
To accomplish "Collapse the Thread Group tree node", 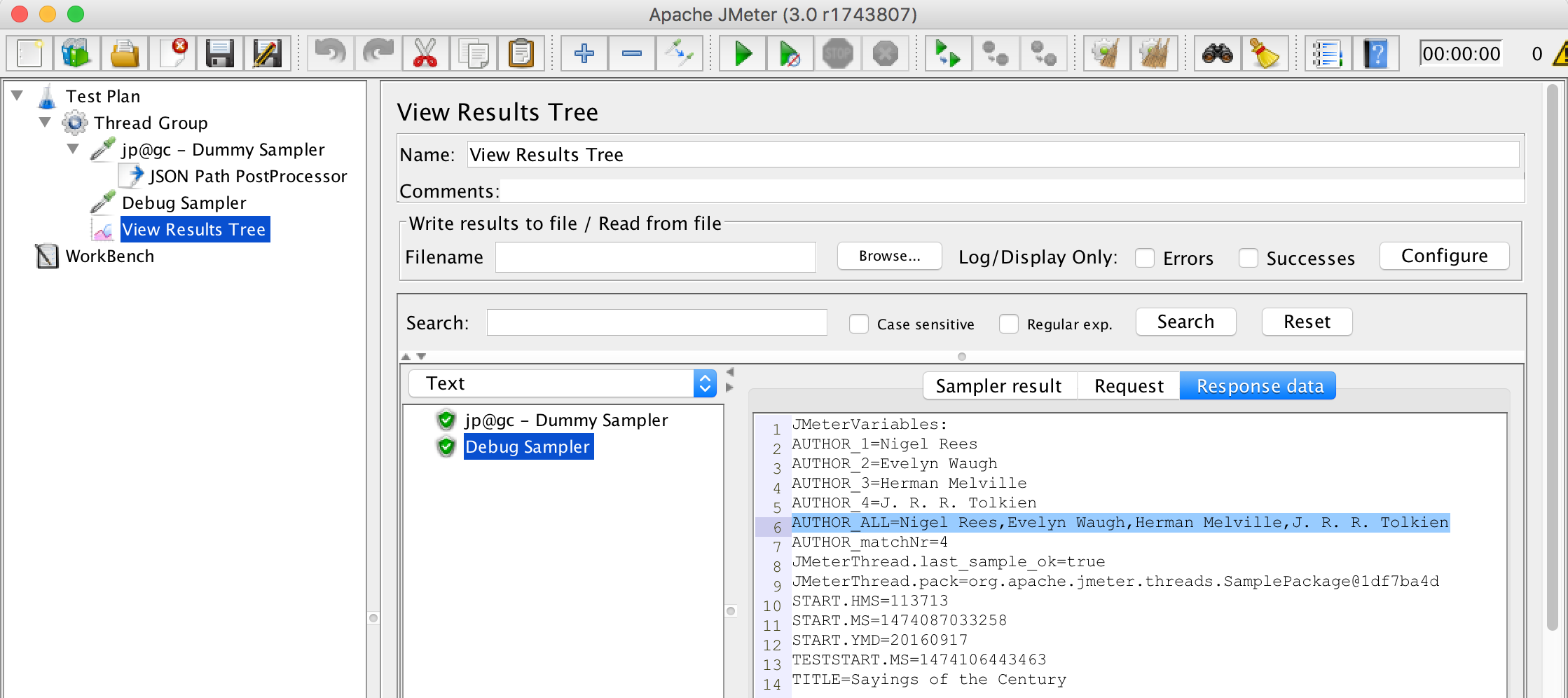I will pos(46,123).
